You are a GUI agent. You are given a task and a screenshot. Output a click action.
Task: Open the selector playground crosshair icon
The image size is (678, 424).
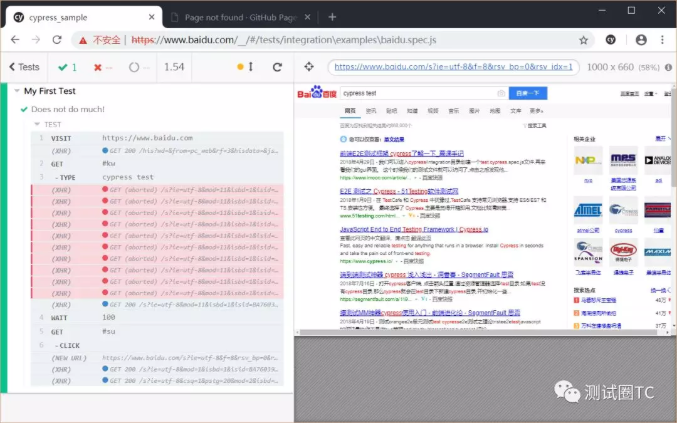(309, 67)
